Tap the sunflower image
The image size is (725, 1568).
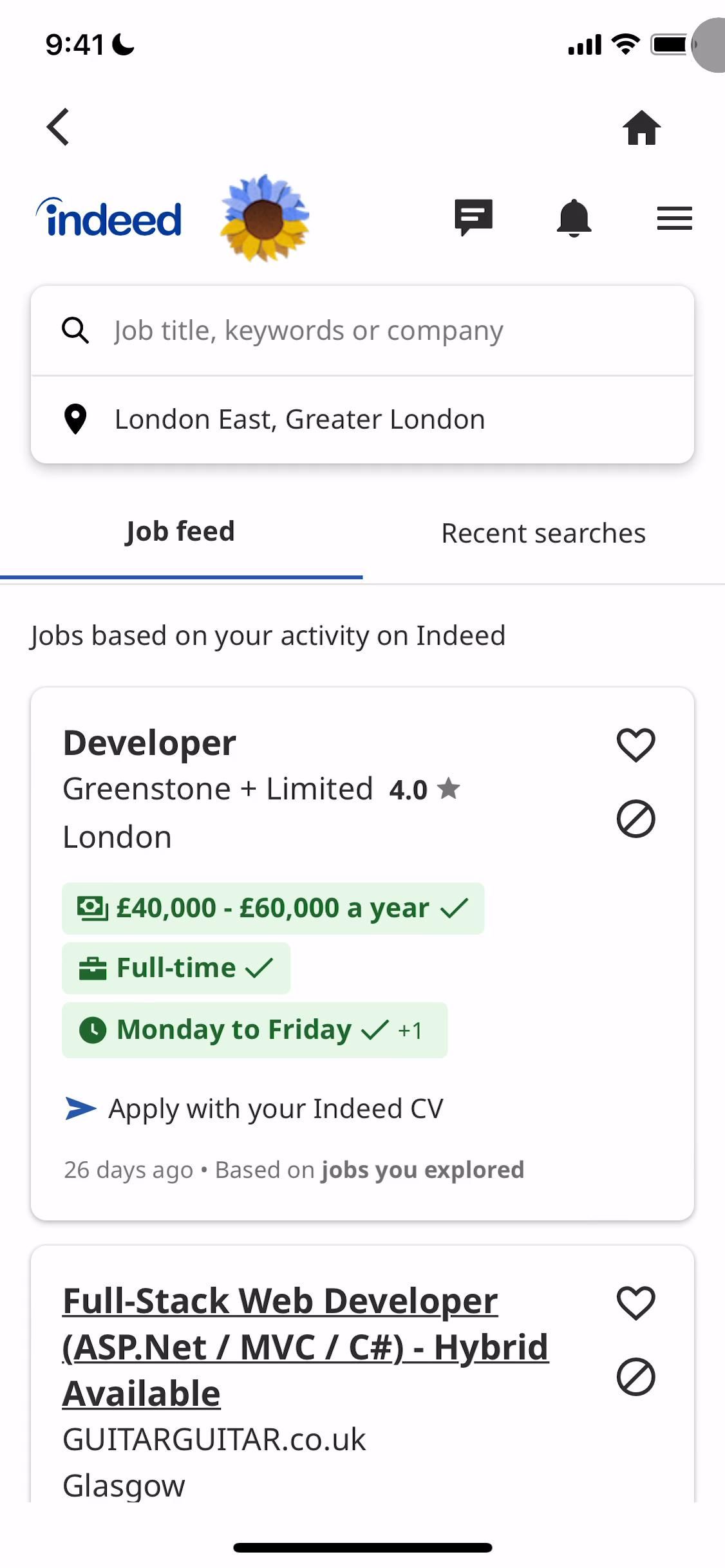pyautogui.click(x=264, y=218)
